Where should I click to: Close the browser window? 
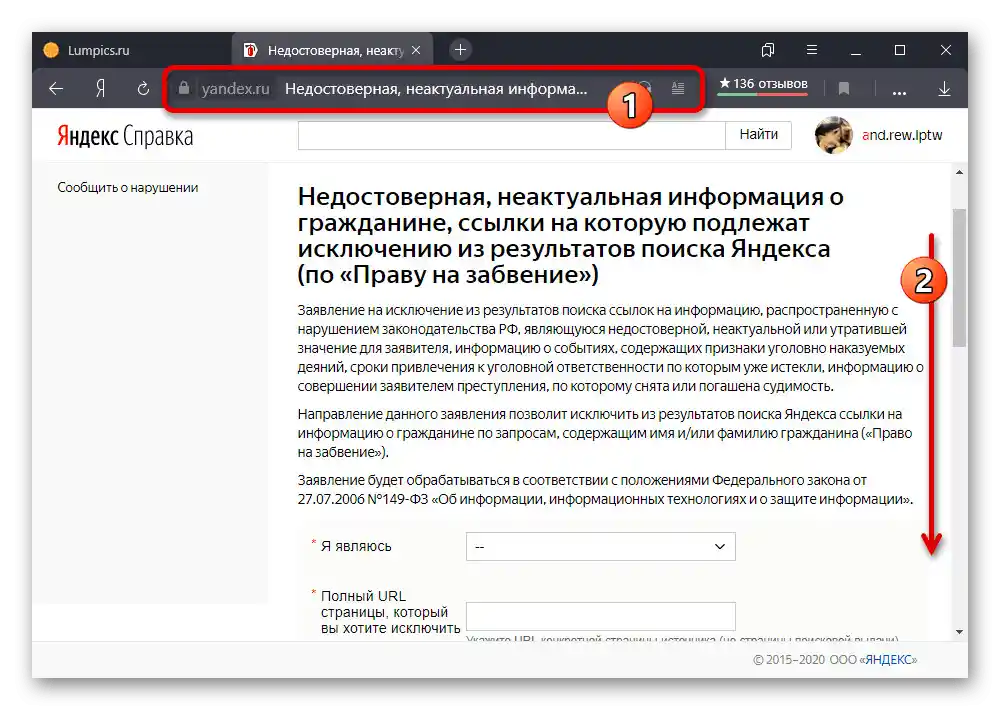(946, 50)
